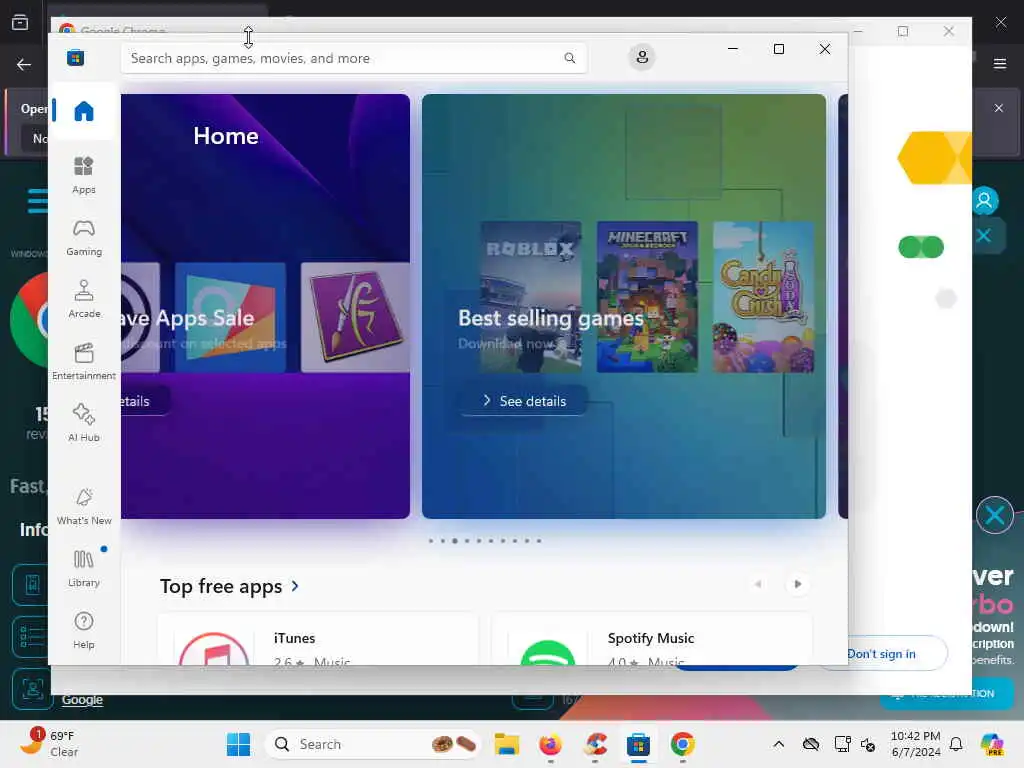This screenshot has height=768, width=1024.
Task: Open the Copilot preview icon in taskbar
Action: coord(992,744)
